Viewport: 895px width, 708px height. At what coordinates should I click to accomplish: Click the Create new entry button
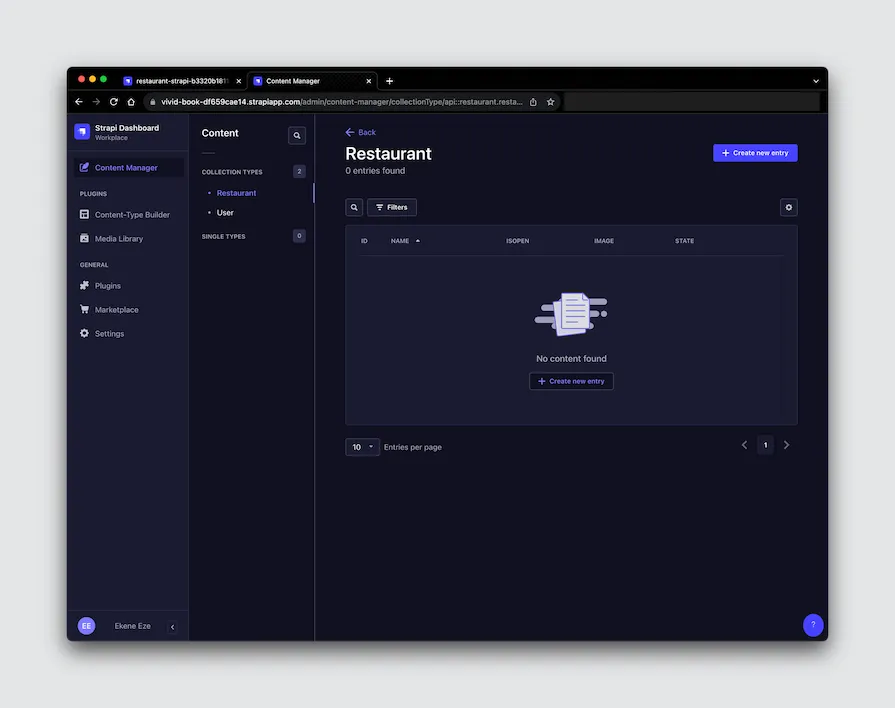pyautogui.click(x=756, y=152)
